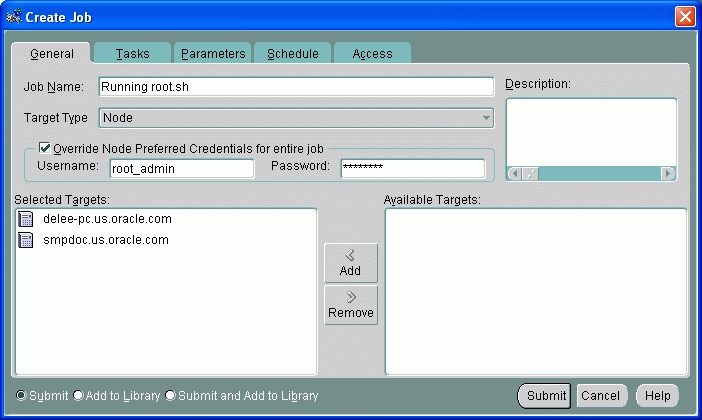This screenshot has width=702, height=420.
Task: Click the delee-pc.us.oracle.com node icon
Action: [26, 219]
